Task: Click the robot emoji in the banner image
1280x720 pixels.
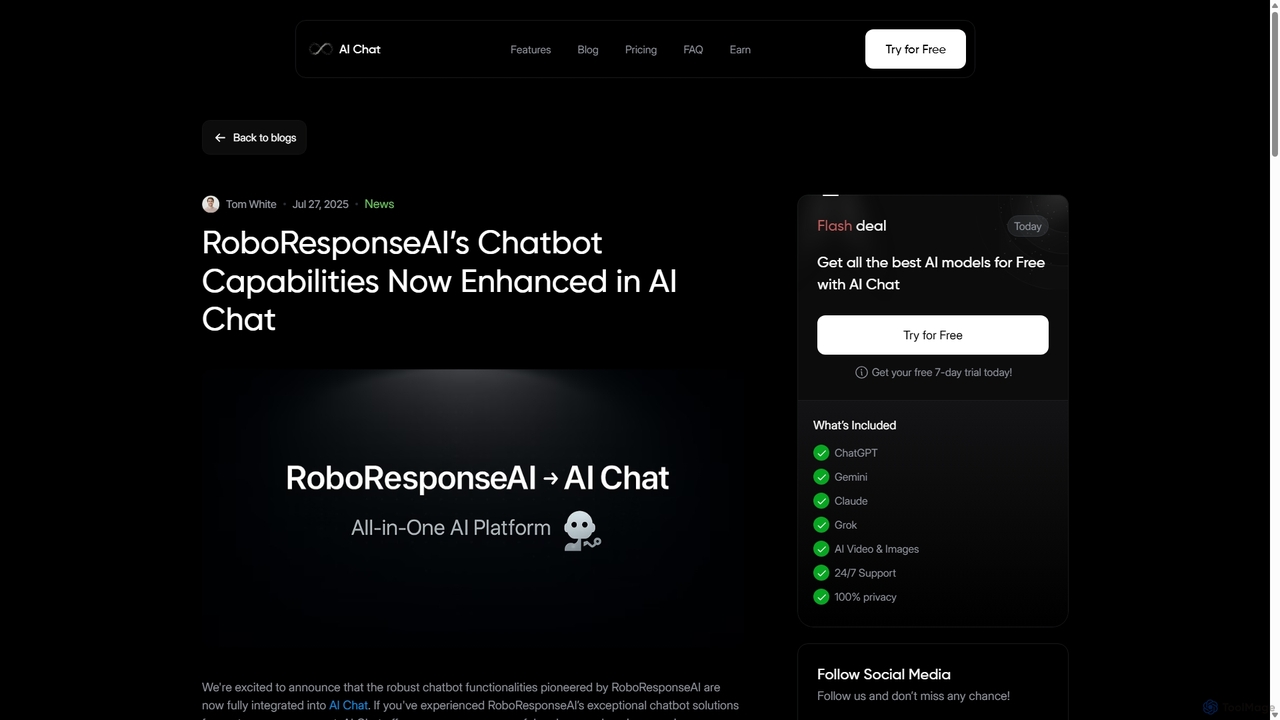Action: coord(581,530)
